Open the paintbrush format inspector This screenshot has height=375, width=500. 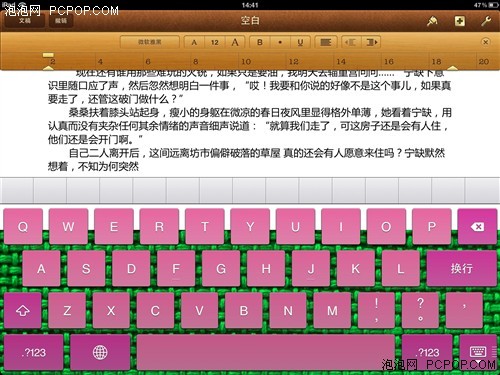point(432,21)
